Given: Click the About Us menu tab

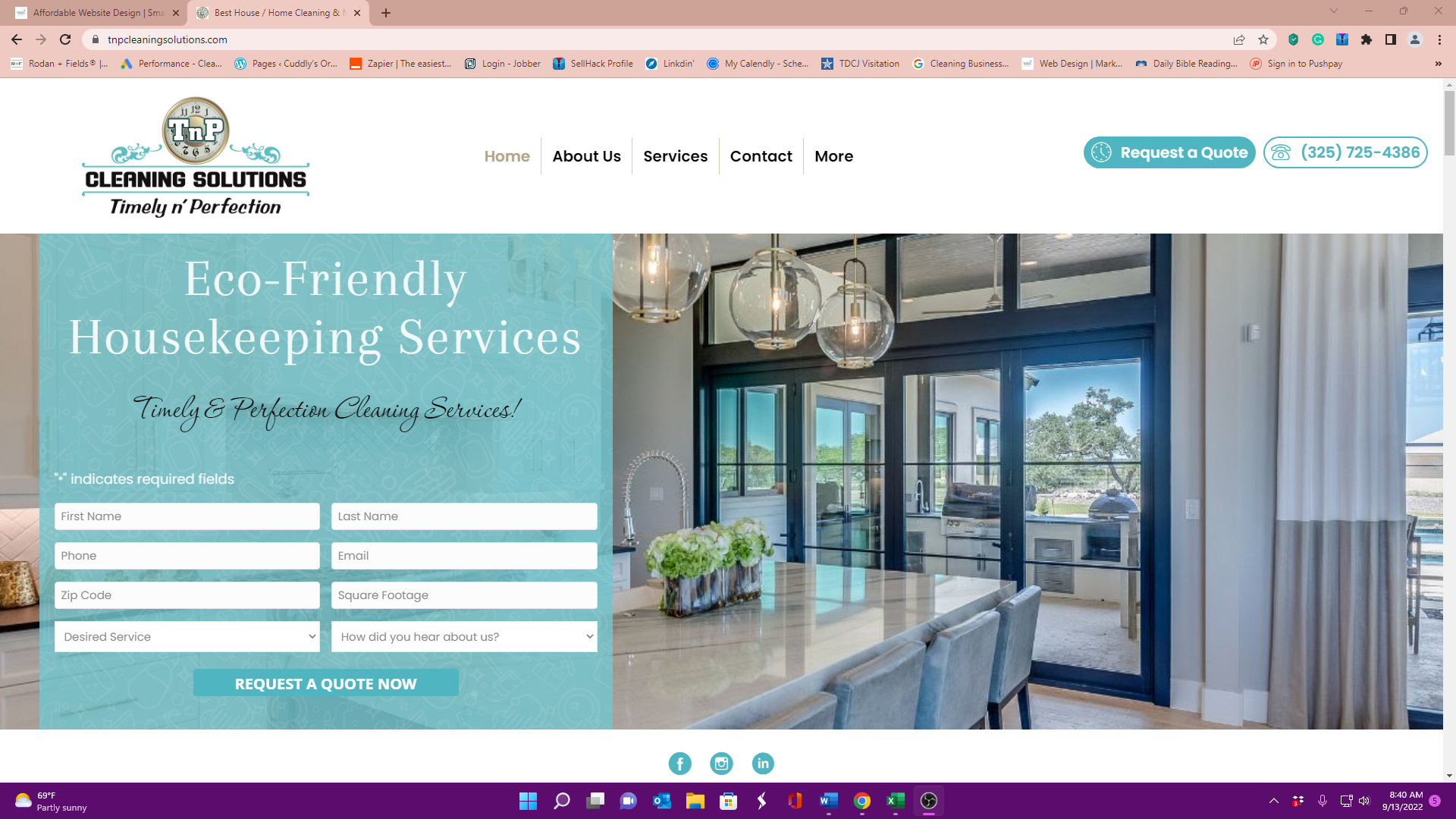Looking at the screenshot, I should 586,156.
